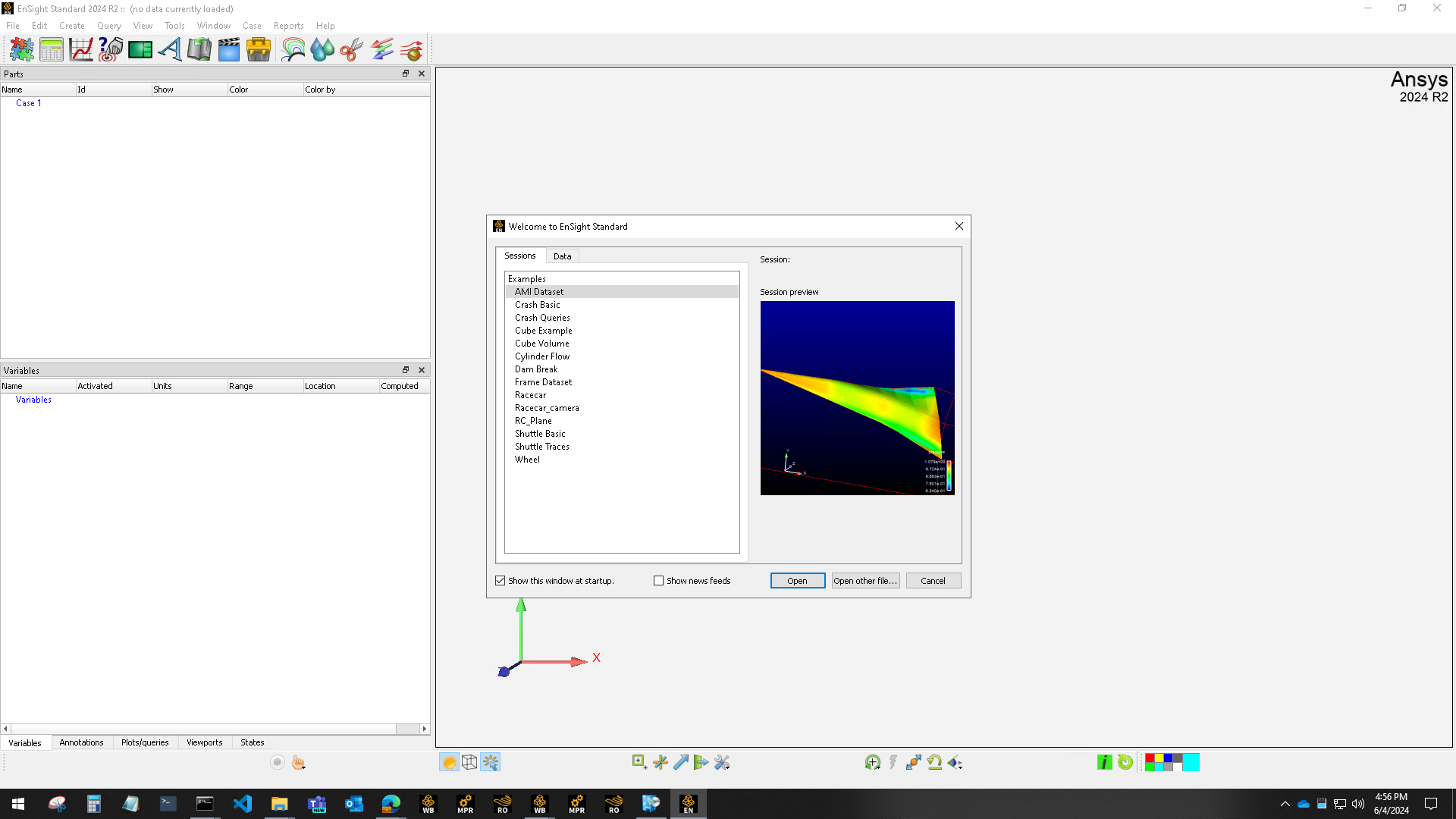The image size is (1456, 819).
Task: Pick the red color swatch near the palette
Action: (1150, 758)
